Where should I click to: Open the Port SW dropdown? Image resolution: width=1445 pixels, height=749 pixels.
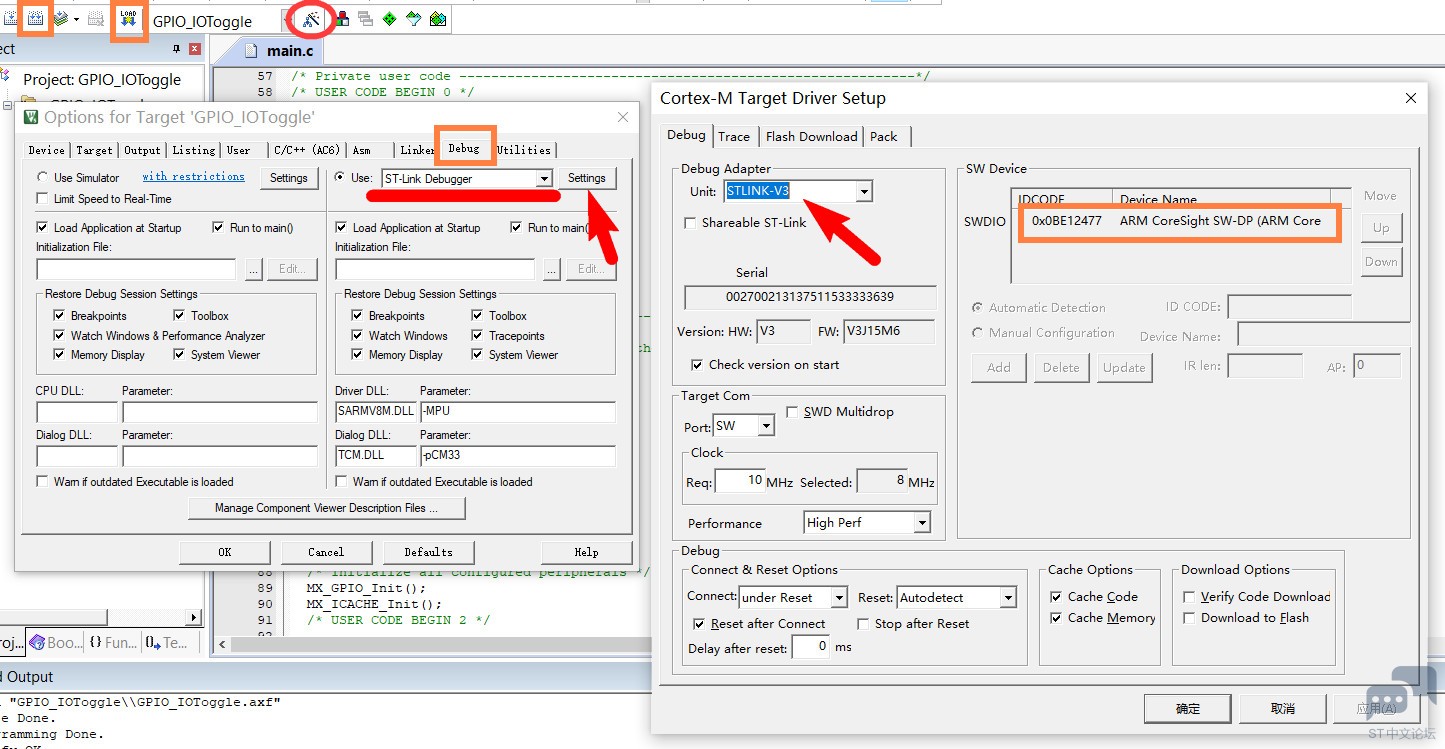click(766, 427)
